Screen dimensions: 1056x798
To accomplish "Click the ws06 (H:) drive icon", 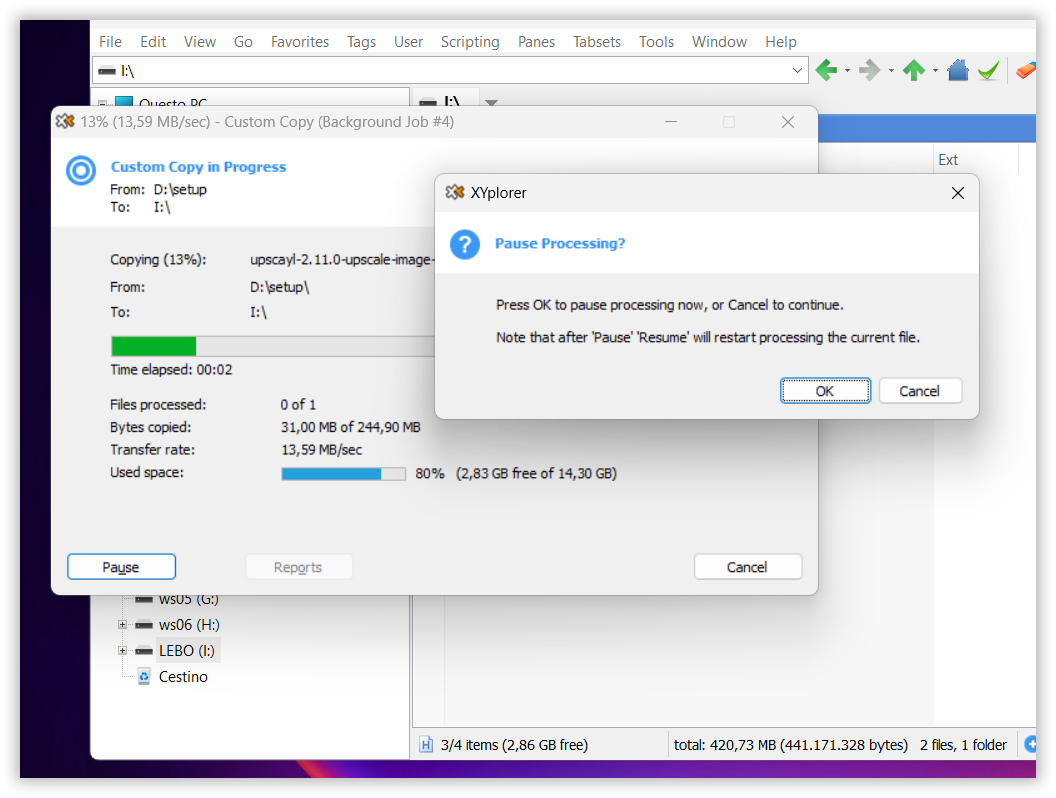I will [143, 625].
